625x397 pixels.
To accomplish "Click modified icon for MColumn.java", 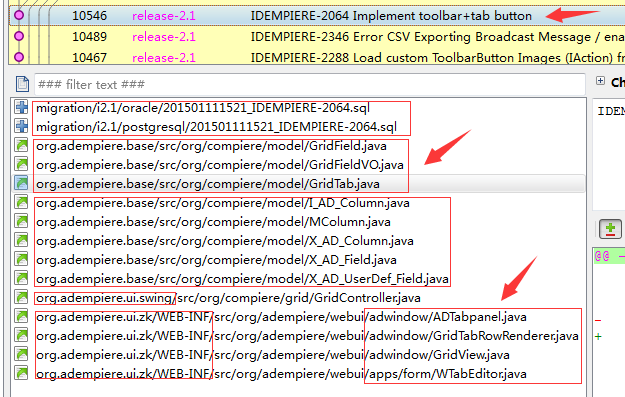I will click(x=22, y=221).
